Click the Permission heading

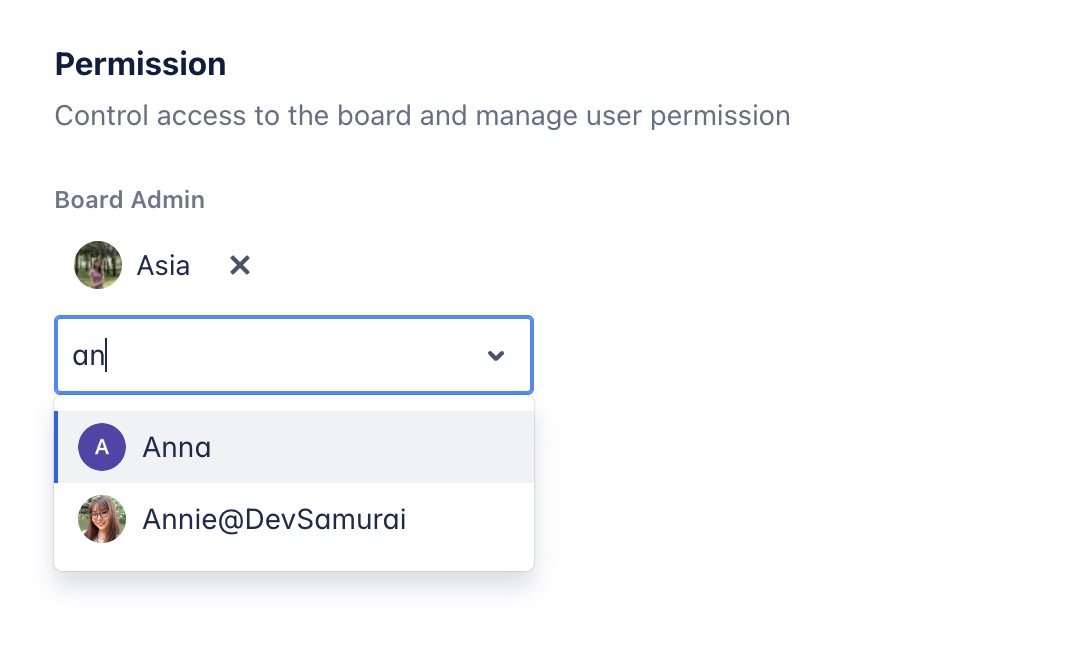pos(140,64)
